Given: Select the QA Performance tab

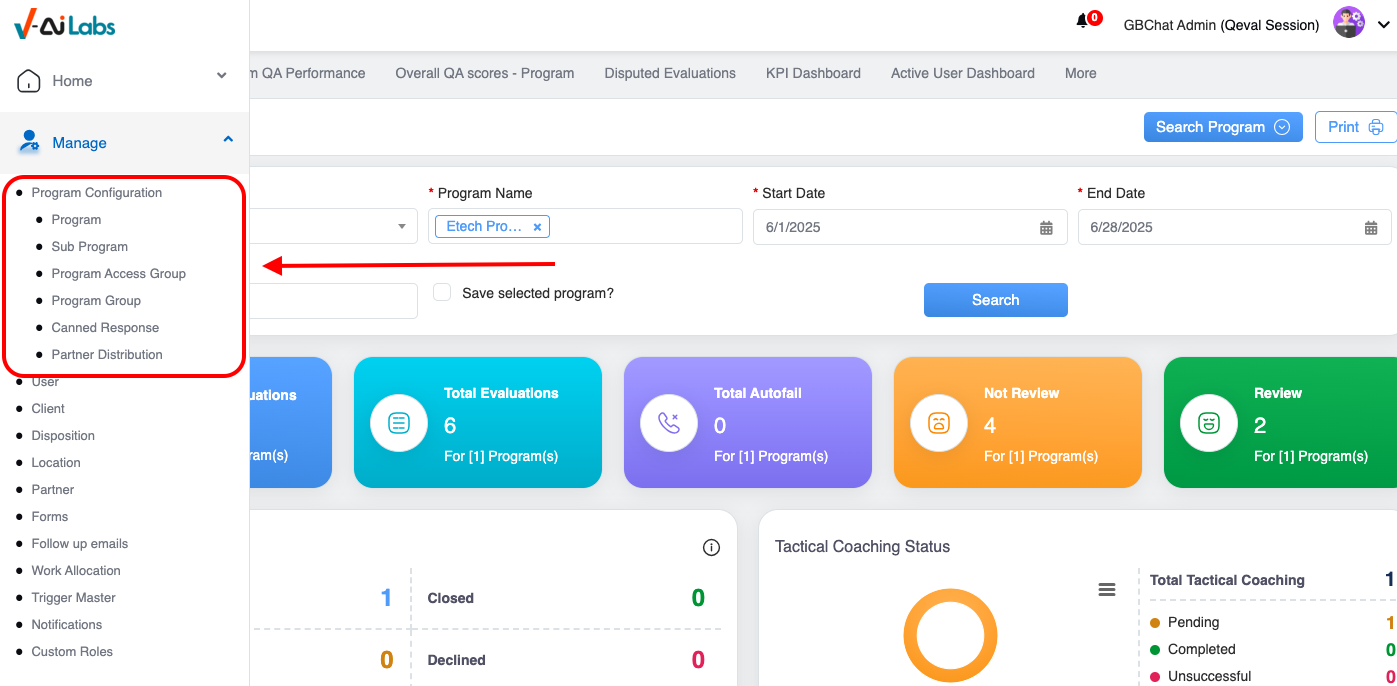Looking at the screenshot, I should (308, 73).
